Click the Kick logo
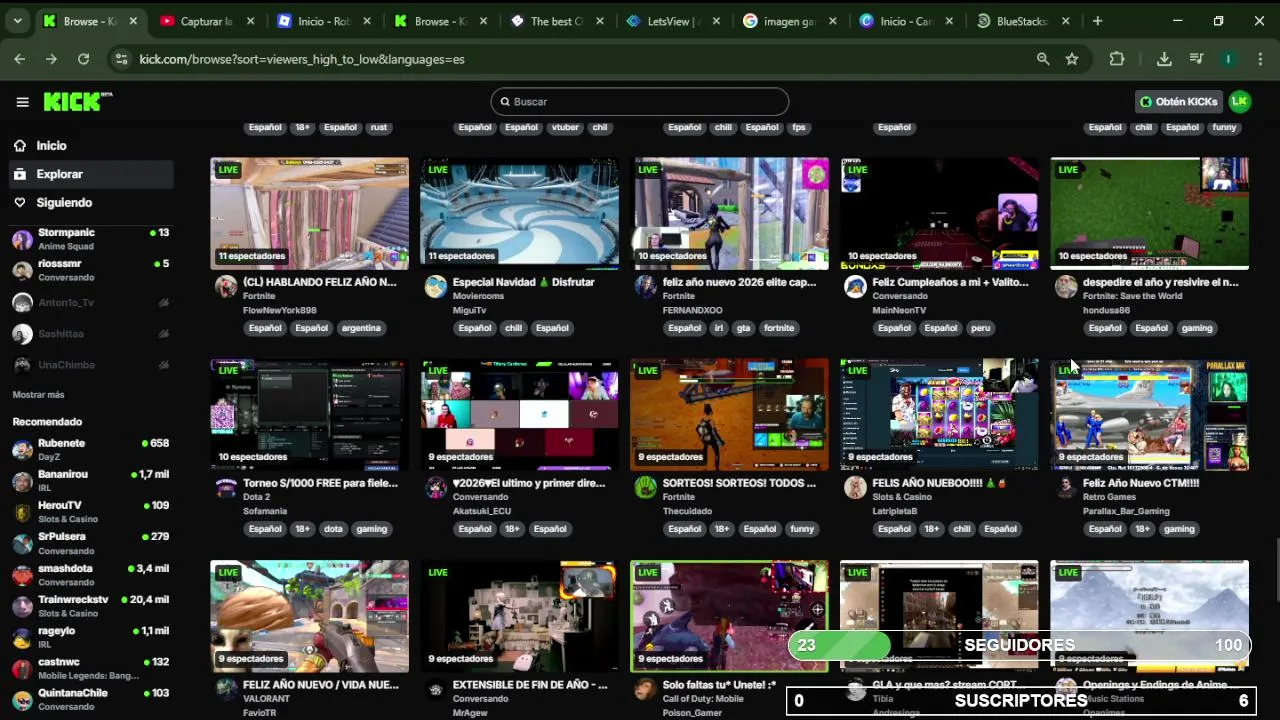Viewport: 1280px width, 720px height. pyautogui.click(x=77, y=101)
